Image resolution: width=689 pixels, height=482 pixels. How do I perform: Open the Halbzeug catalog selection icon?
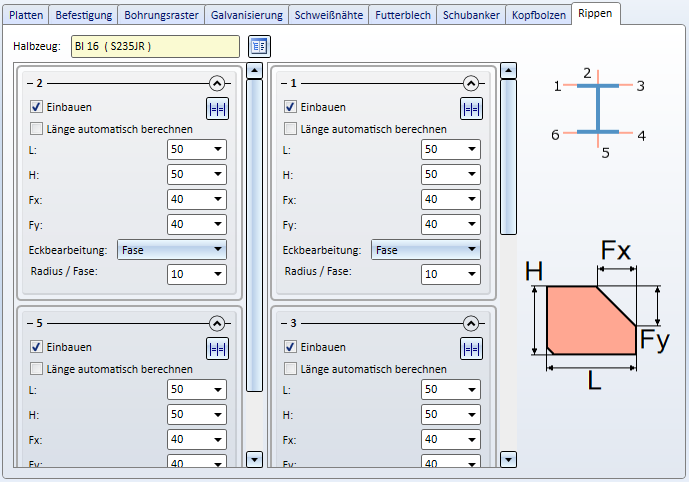(259, 46)
